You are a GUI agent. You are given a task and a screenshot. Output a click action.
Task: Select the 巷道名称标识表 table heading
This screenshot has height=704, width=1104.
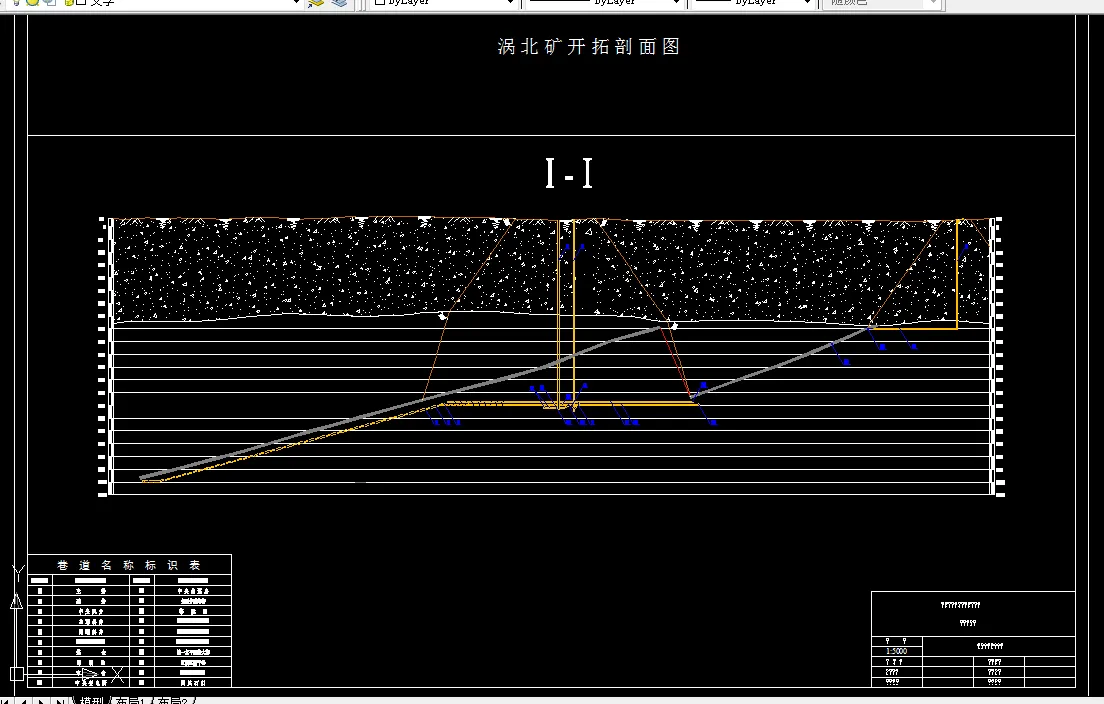click(129, 565)
